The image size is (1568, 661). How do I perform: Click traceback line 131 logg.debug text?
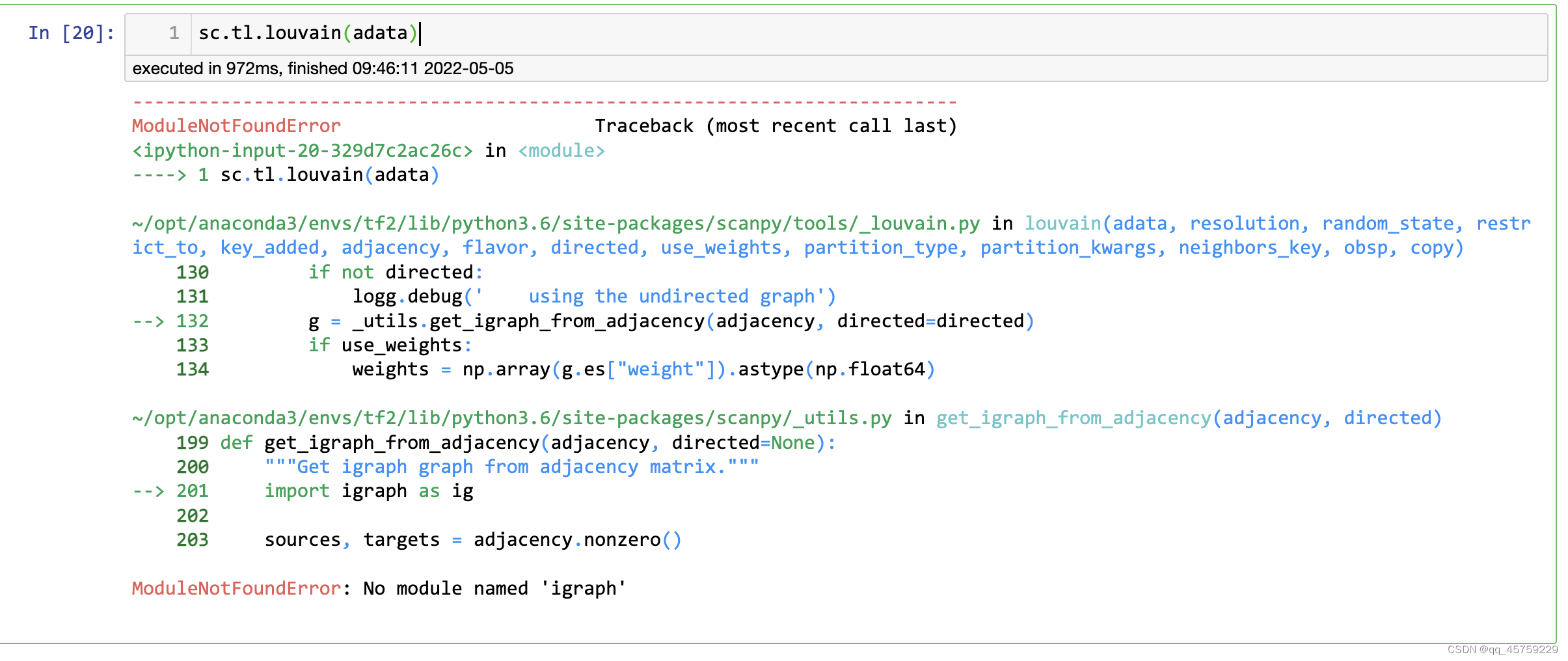point(506,297)
